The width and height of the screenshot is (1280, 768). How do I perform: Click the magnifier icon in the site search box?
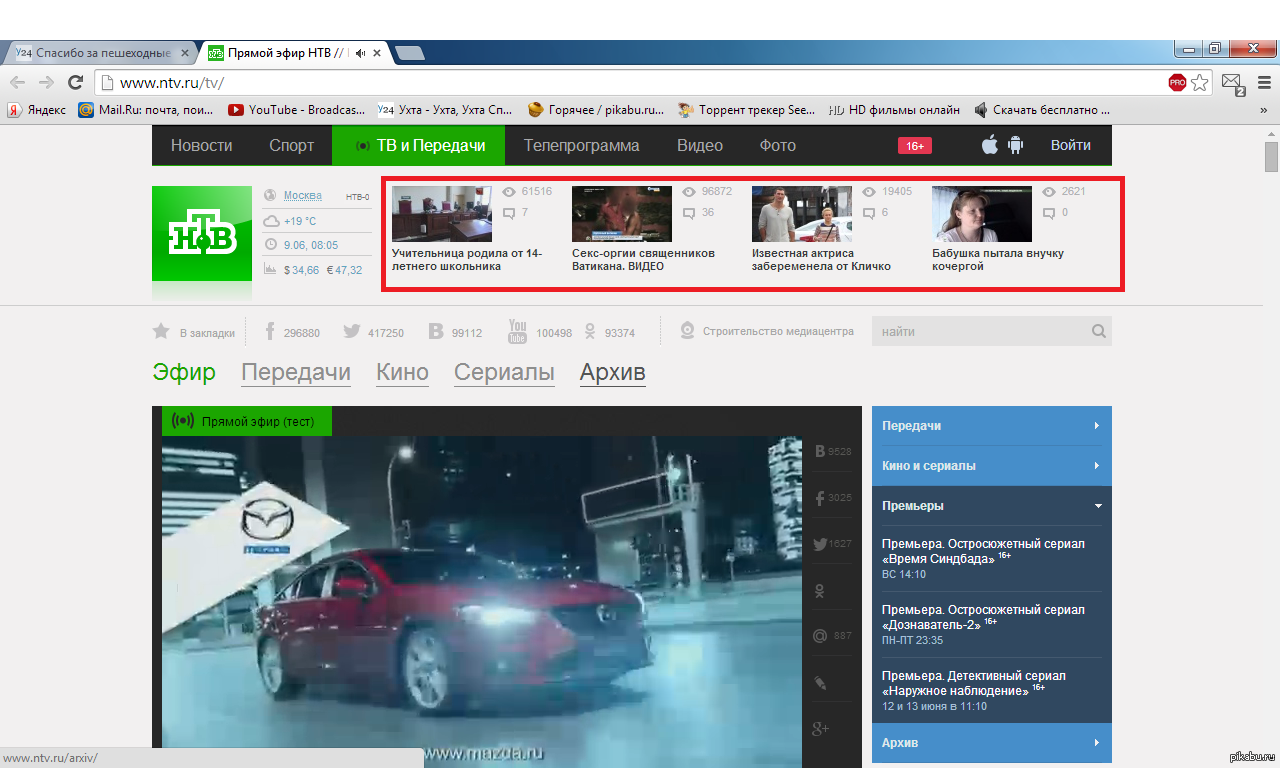coord(1098,332)
